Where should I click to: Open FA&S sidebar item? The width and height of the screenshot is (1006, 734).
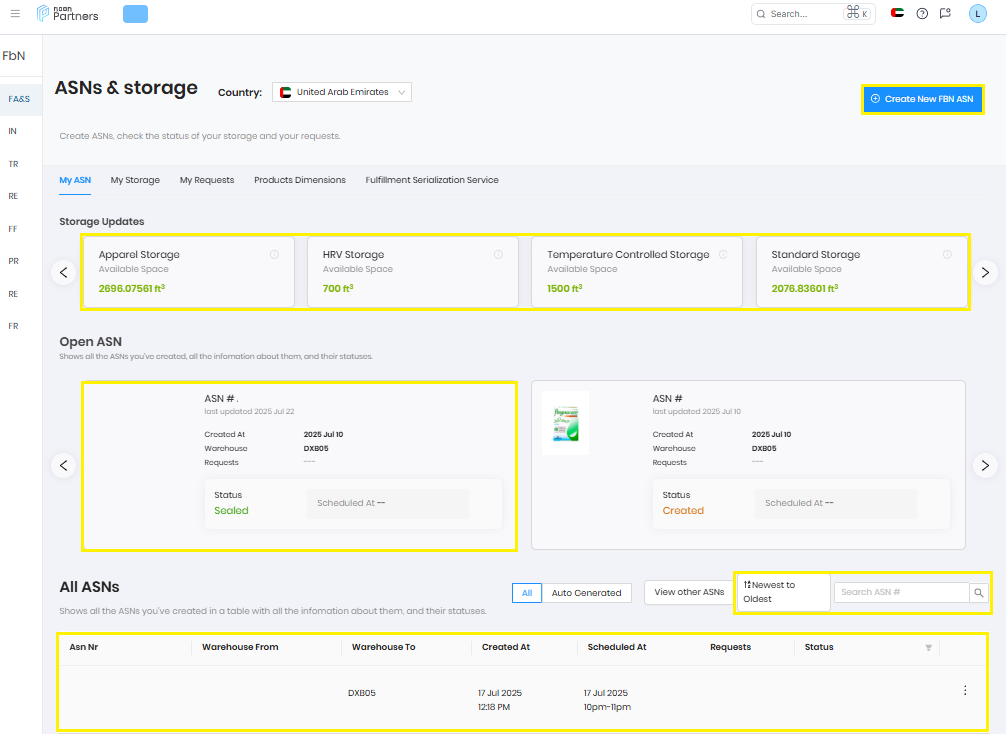pyautogui.click(x=19, y=99)
